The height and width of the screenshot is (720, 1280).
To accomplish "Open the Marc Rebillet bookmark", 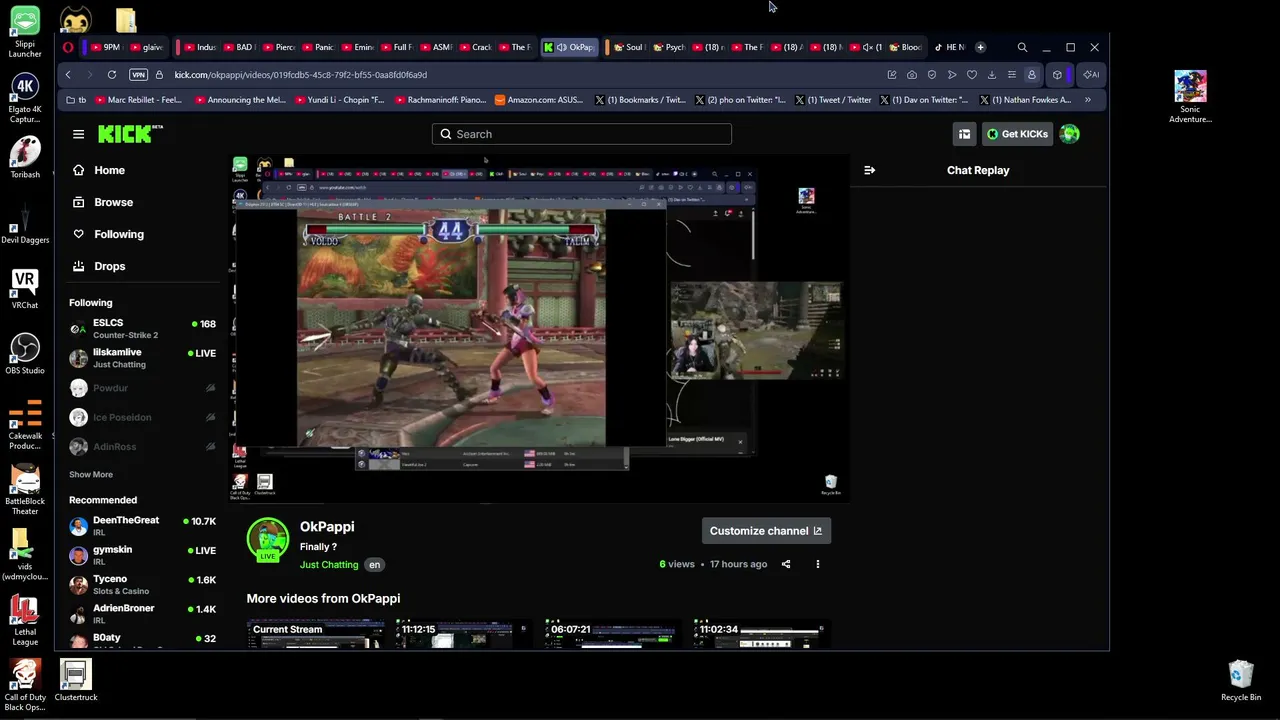I will (x=139, y=100).
